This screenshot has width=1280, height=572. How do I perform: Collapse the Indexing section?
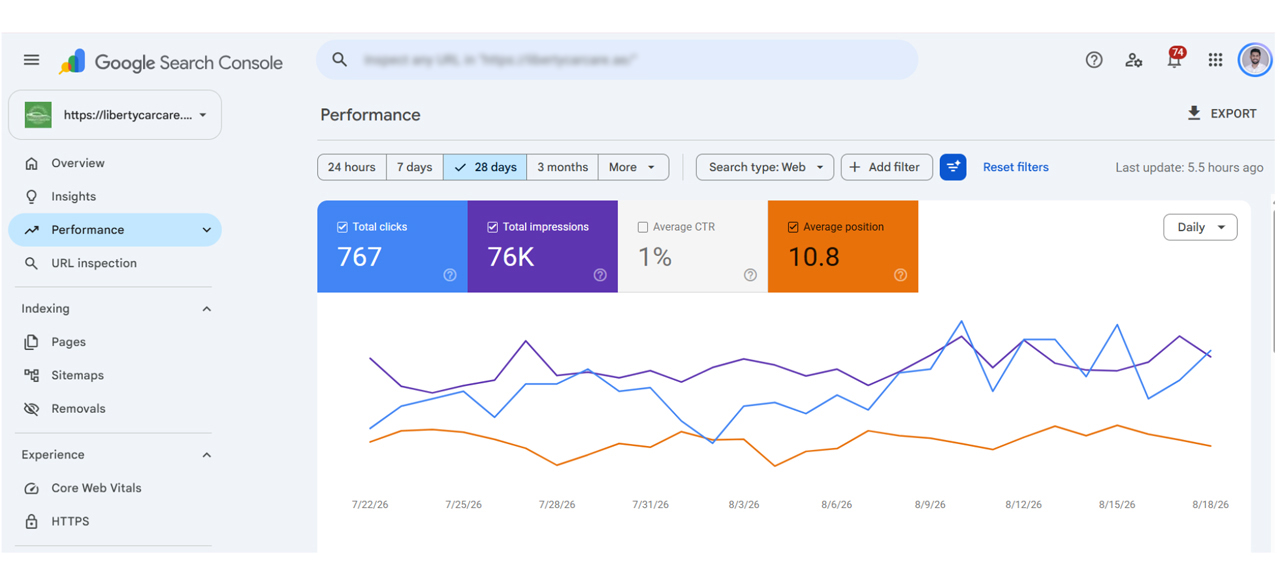click(x=207, y=309)
